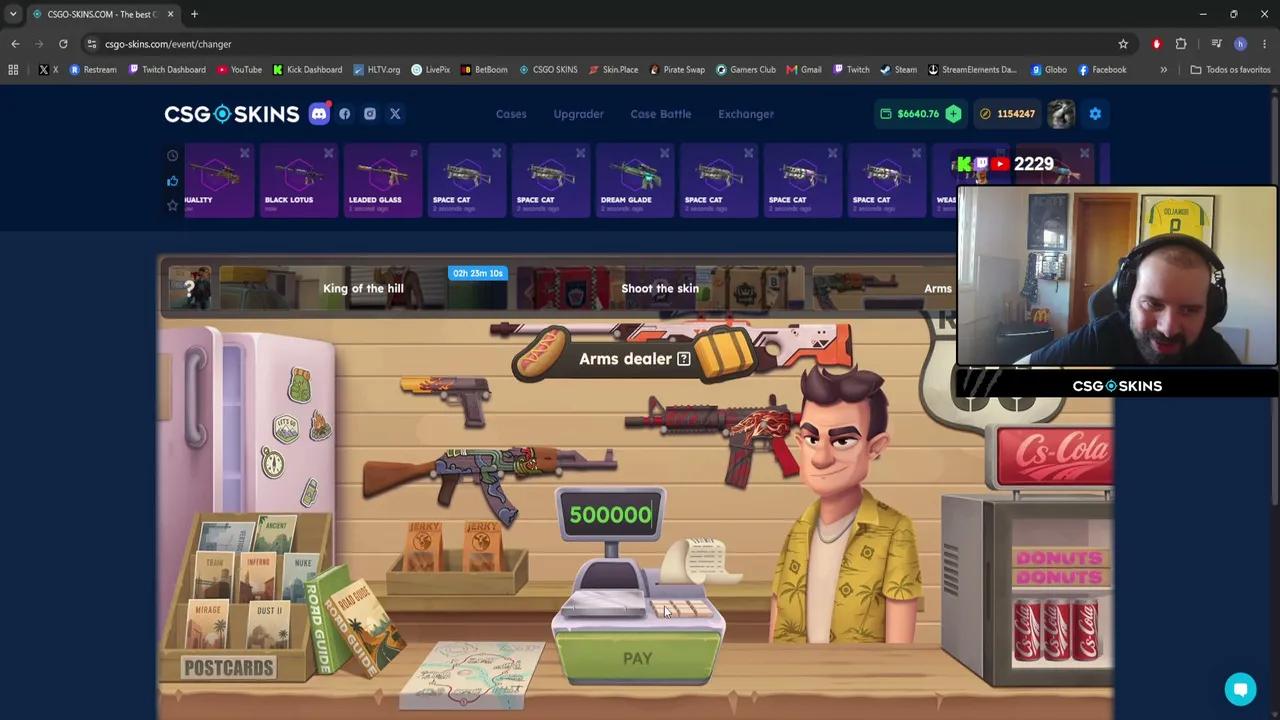Open the Chrome menu three dots
Screen dimensions: 1280x720
tap(1265, 44)
